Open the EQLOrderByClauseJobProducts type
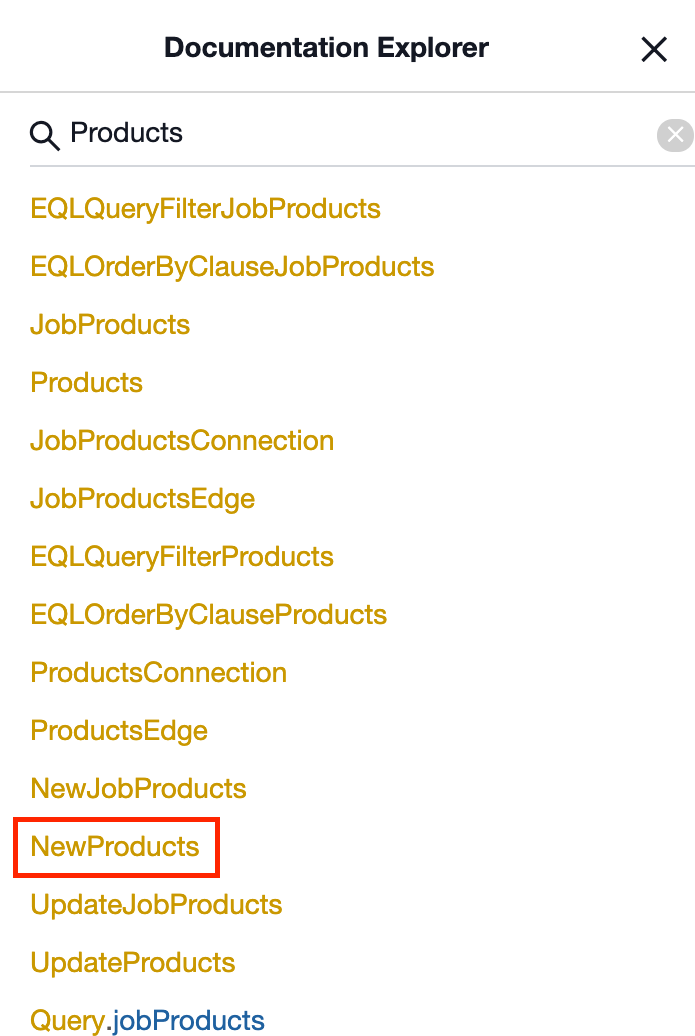The height and width of the screenshot is (1036, 695). point(232,266)
